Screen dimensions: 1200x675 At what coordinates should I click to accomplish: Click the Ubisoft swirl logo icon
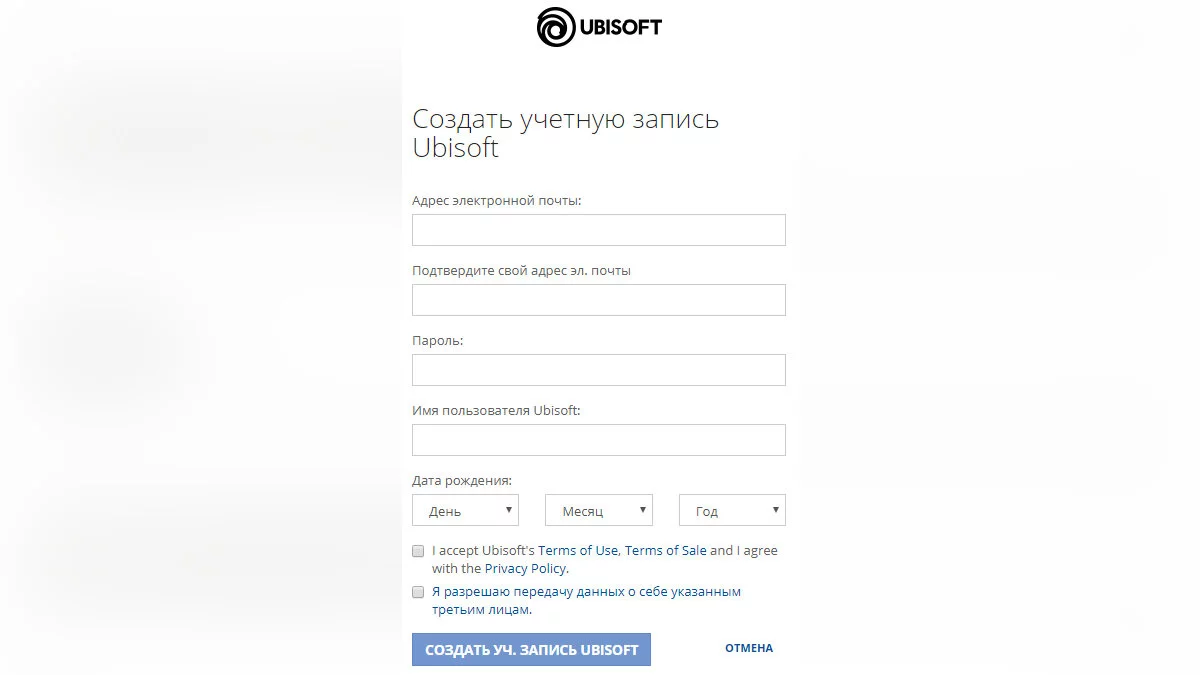click(556, 27)
